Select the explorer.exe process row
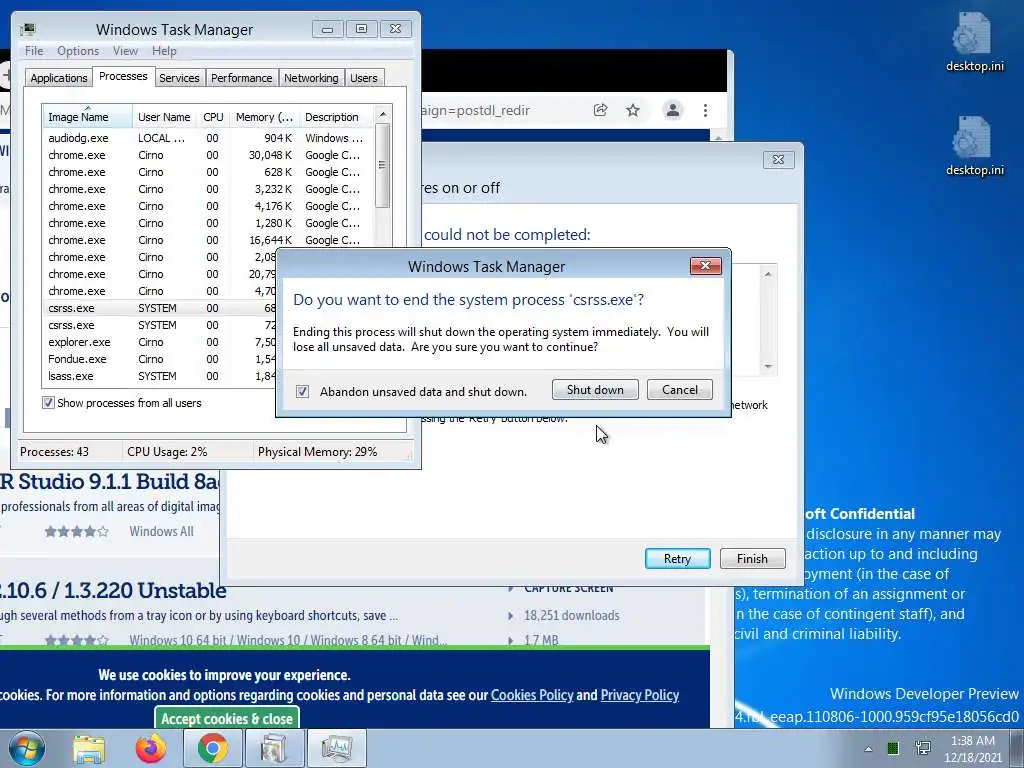Viewport: 1024px width, 768px height. 160,342
